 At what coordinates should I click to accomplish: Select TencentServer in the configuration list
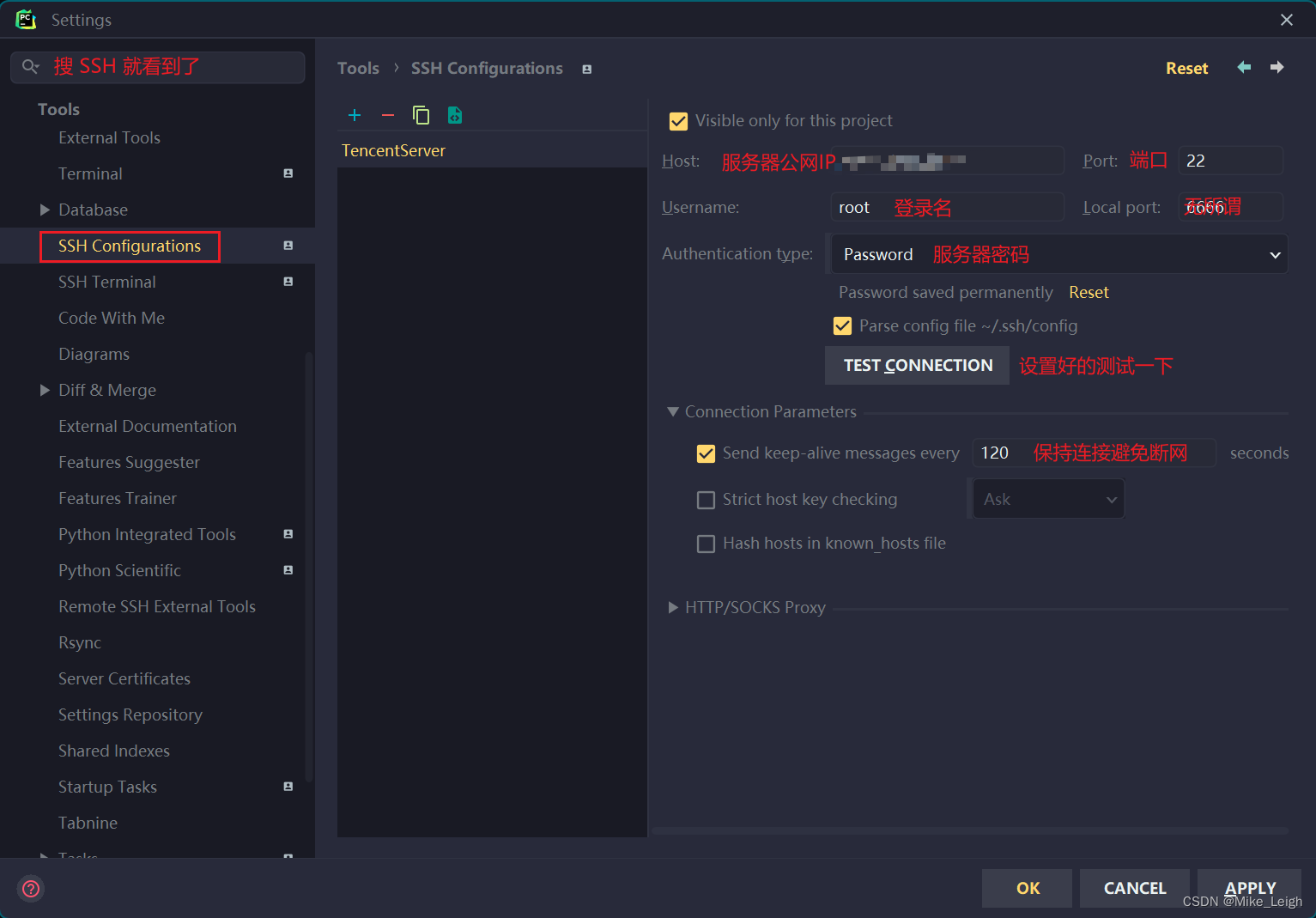pyautogui.click(x=492, y=150)
